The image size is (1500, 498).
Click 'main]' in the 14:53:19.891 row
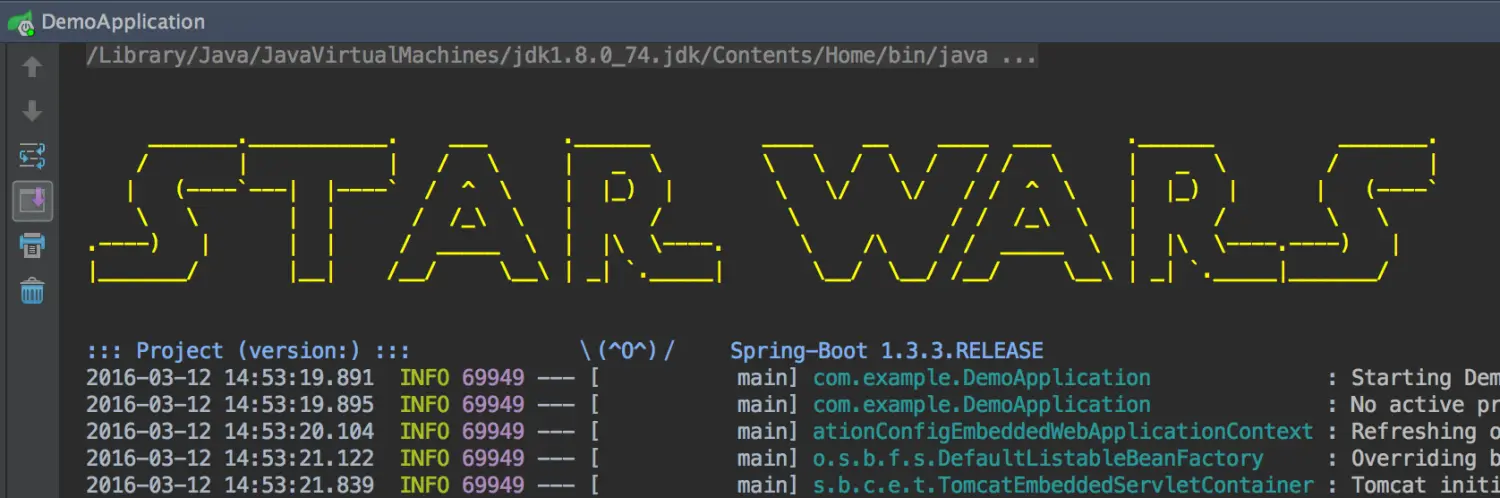(x=768, y=378)
